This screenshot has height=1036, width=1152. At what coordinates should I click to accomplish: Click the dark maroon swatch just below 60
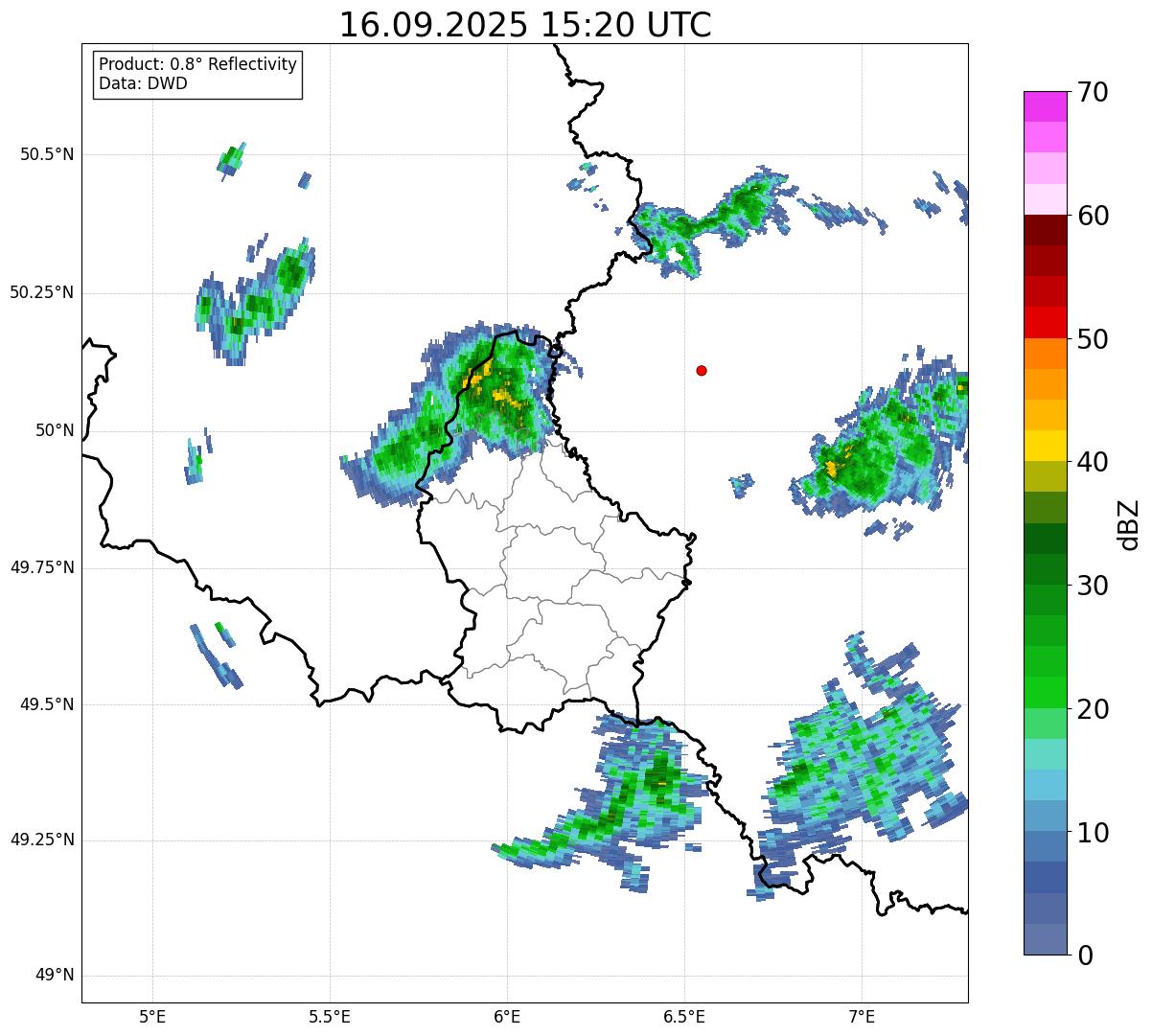[x=1045, y=230]
